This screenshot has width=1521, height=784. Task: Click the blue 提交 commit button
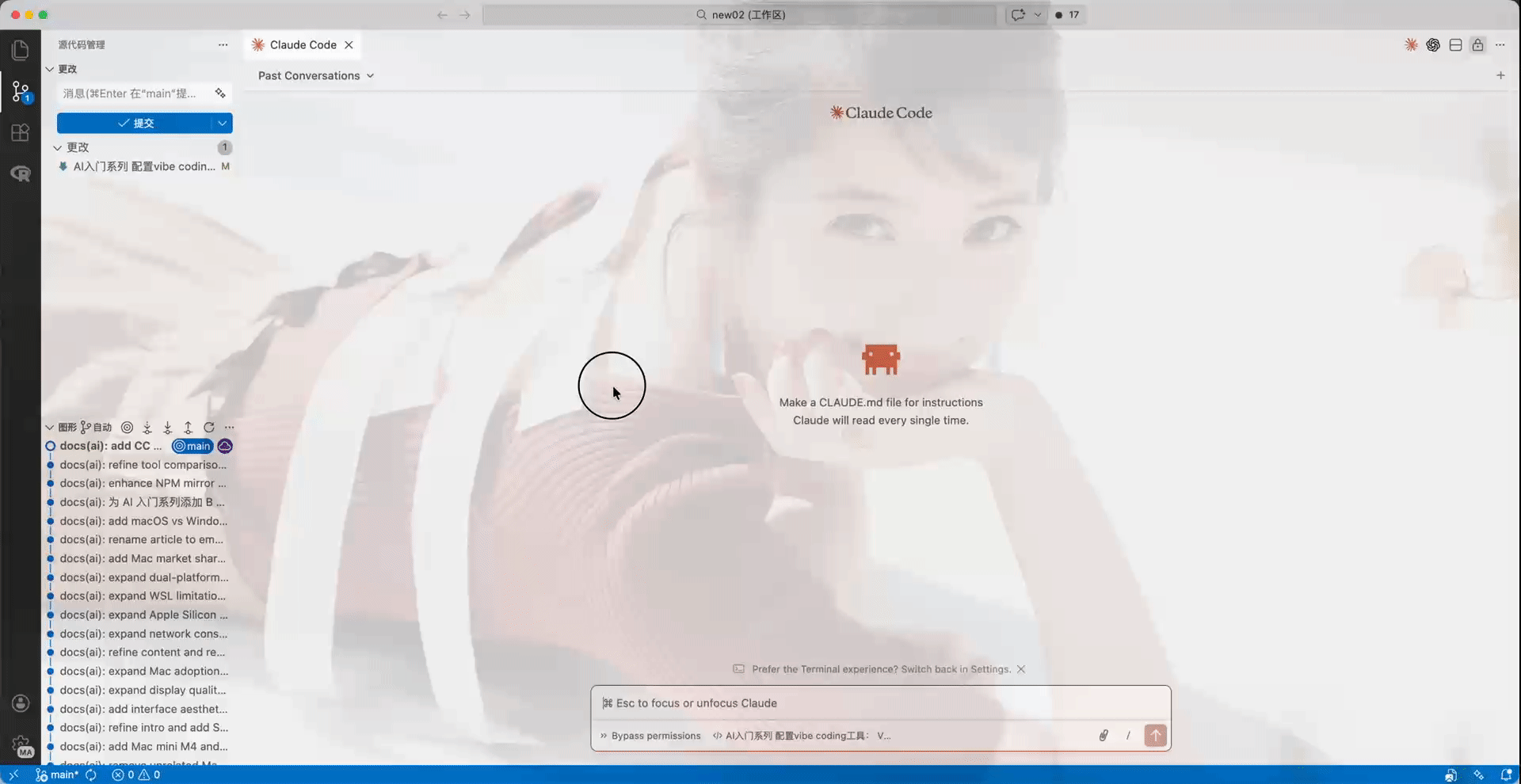click(135, 124)
